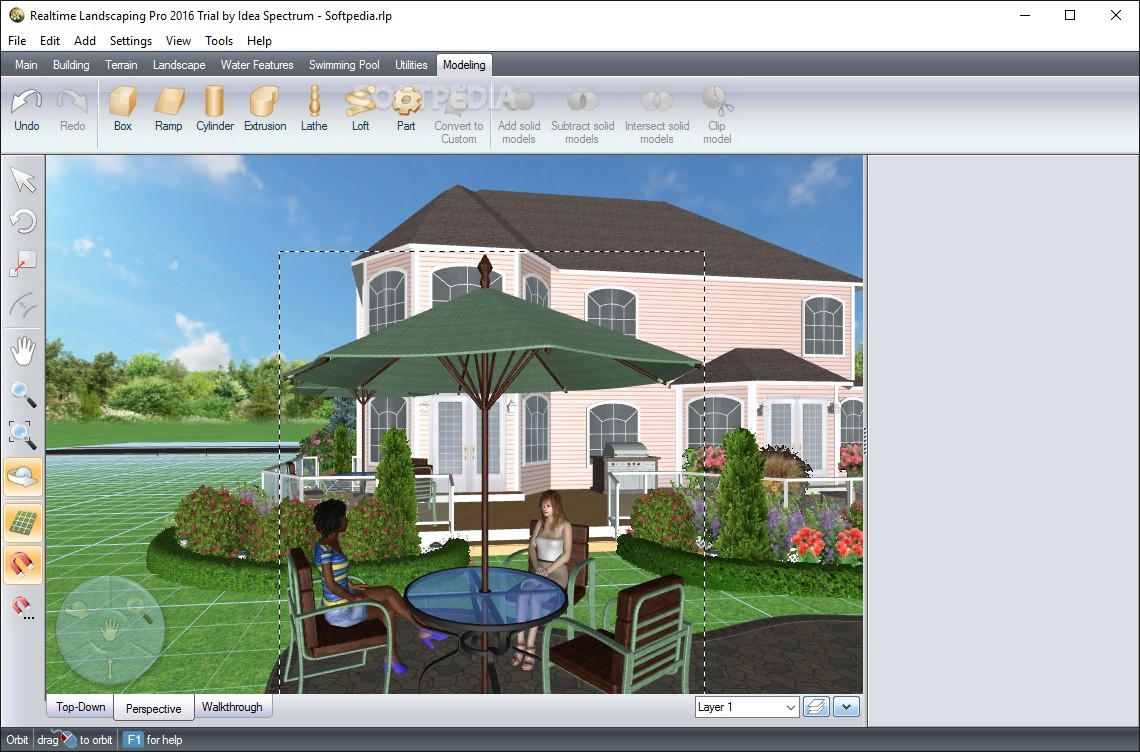Select the Modeling tab
1140x752 pixels.
click(x=464, y=65)
